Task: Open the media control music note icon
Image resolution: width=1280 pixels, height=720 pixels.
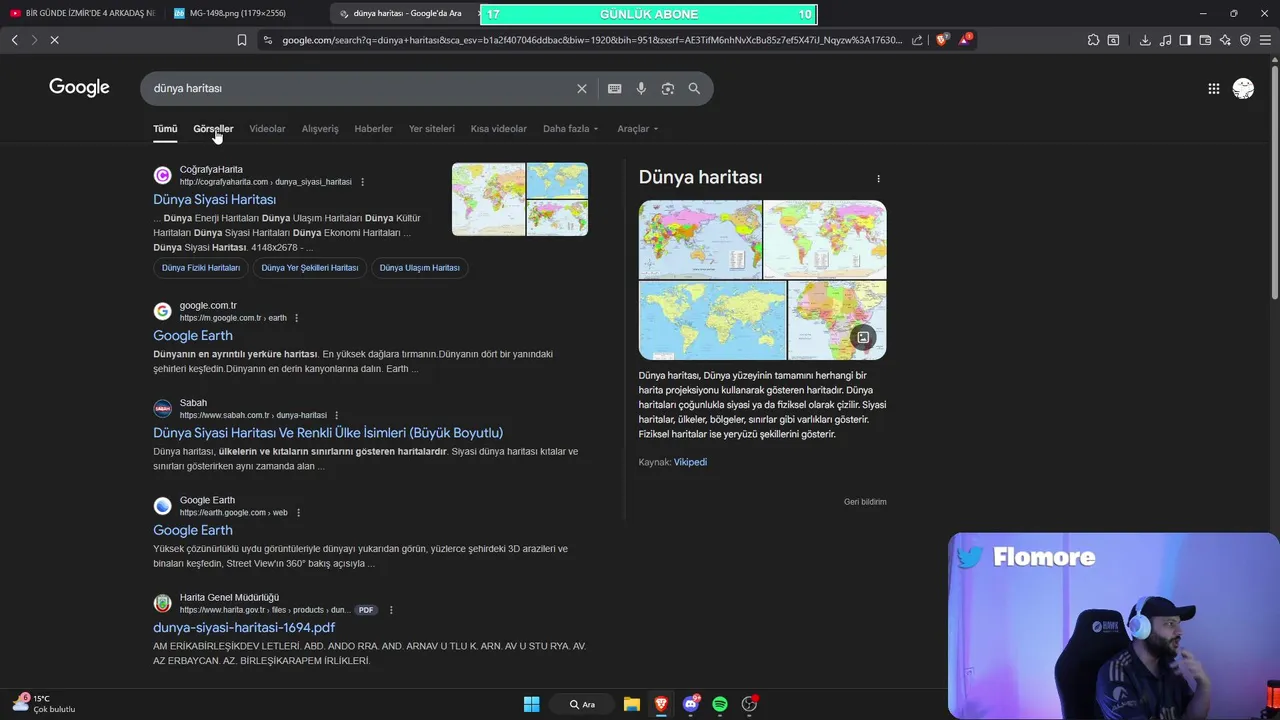Action: click(1165, 40)
